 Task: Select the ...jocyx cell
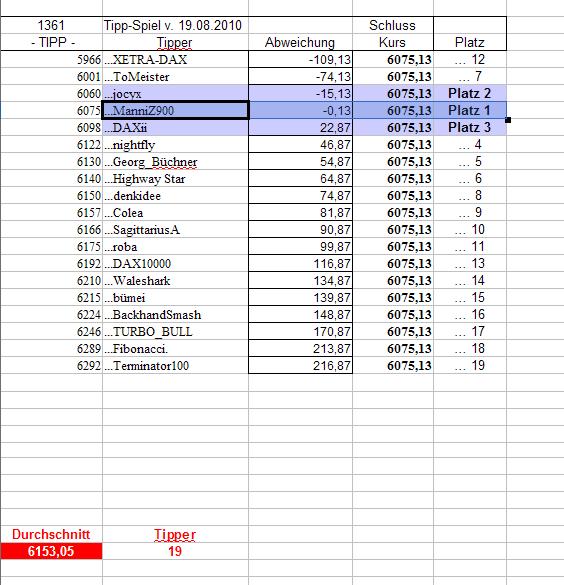tap(175, 93)
